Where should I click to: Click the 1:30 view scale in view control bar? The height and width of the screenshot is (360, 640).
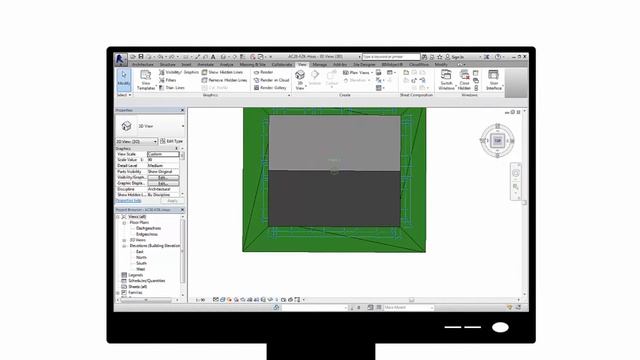[200, 300]
